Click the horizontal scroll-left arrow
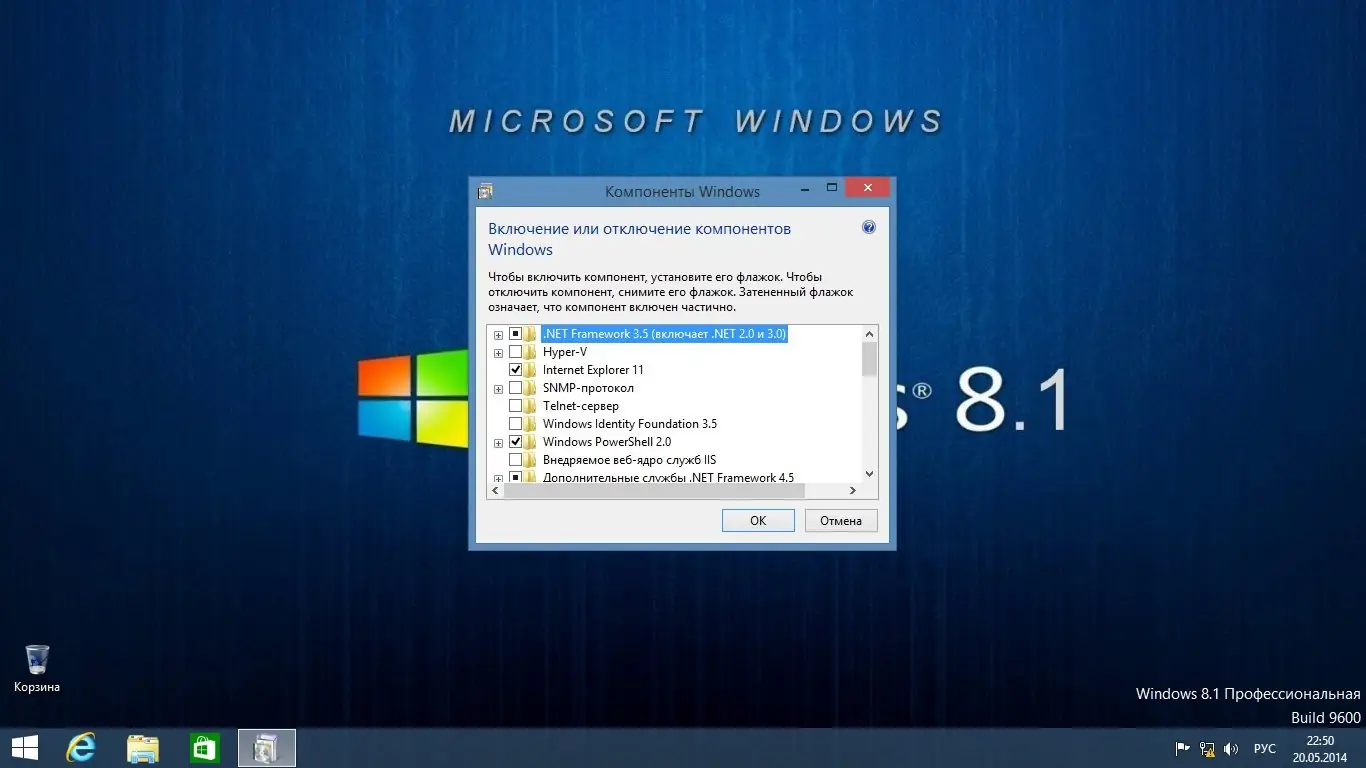 [x=496, y=491]
